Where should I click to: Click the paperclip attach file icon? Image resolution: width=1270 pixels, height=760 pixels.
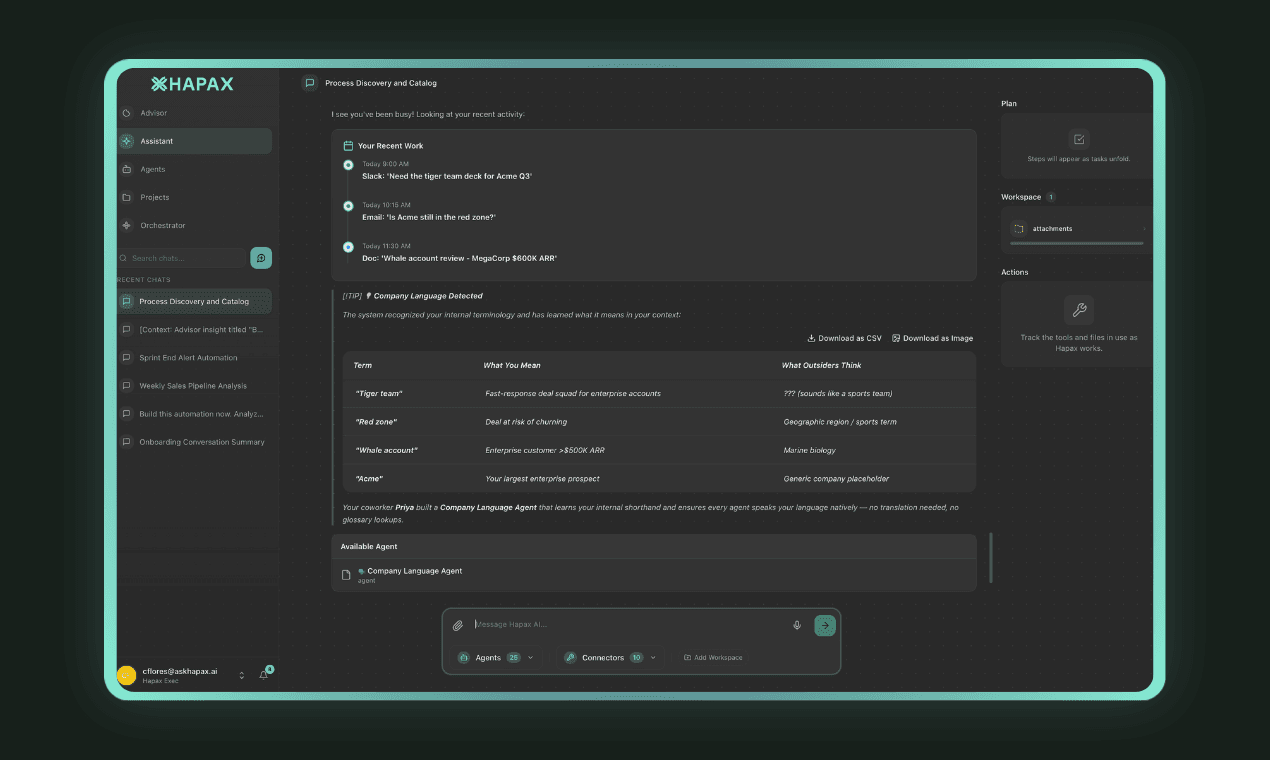pyautogui.click(x=458, y=625)
